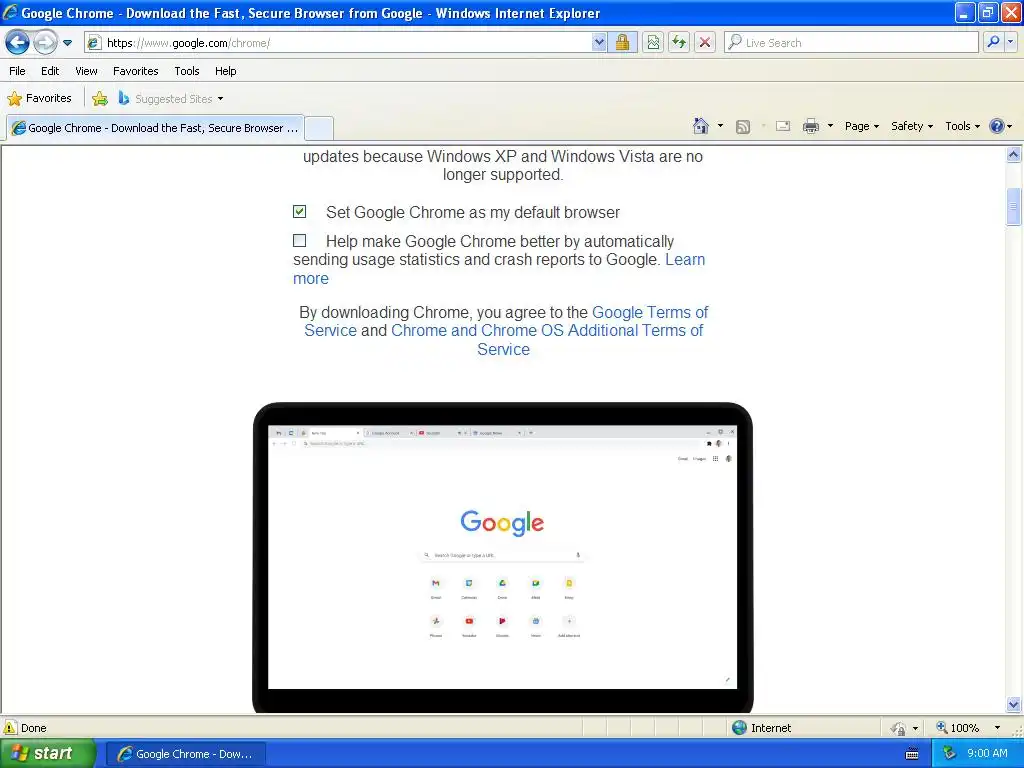Open the Safety command bar menu
This screenshot has width=1024, height=768.
912,126
